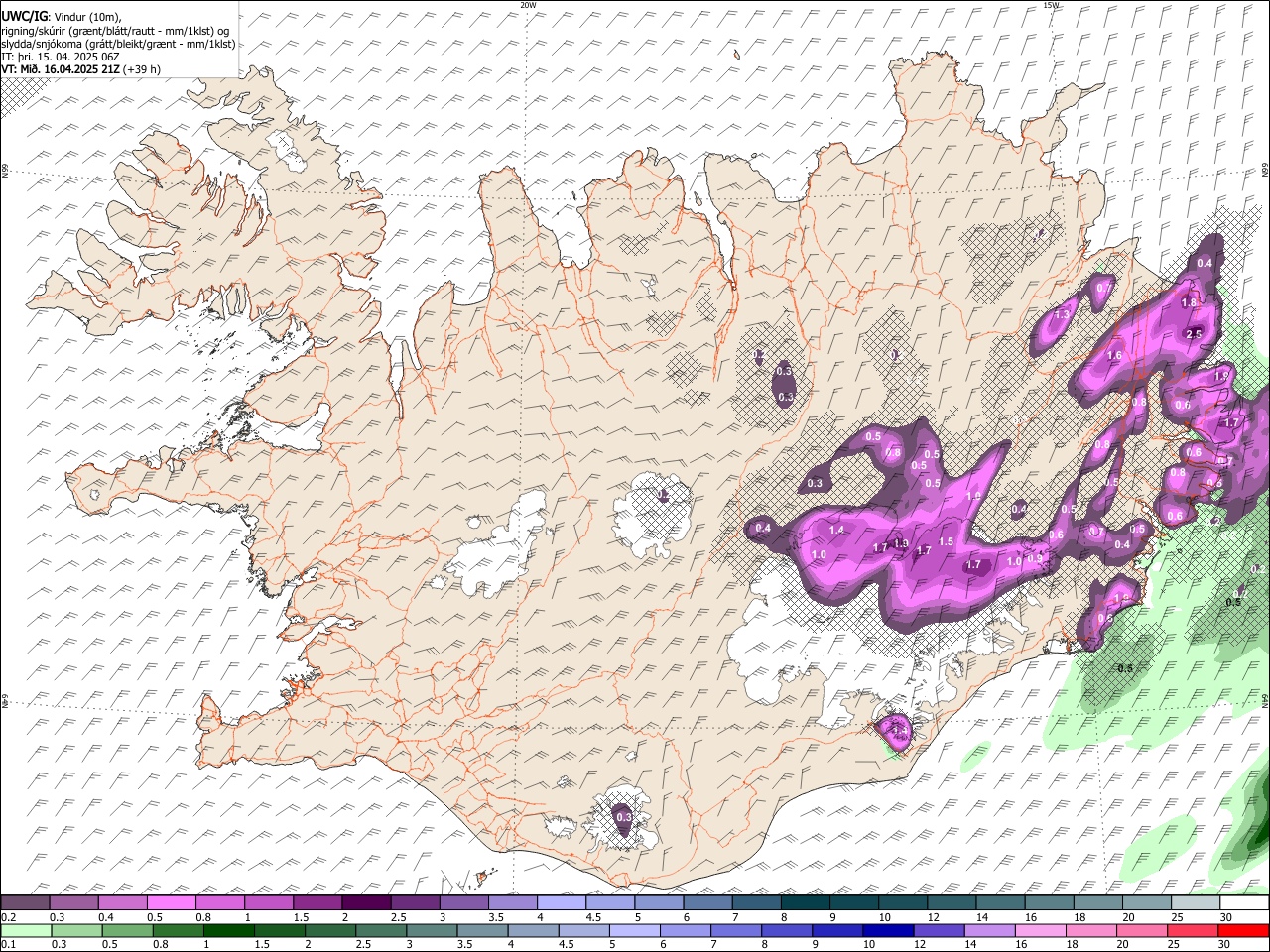Click the 'UWC/IG' title in the header
Screen dimensions: 1270x952
23,17
